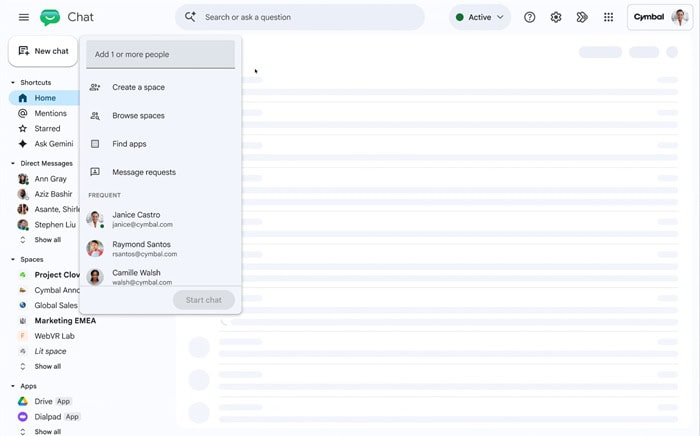The image size is (700, 436).
Task: Select Janice Castro from frequent contacts
Action: tap(161, 219)
